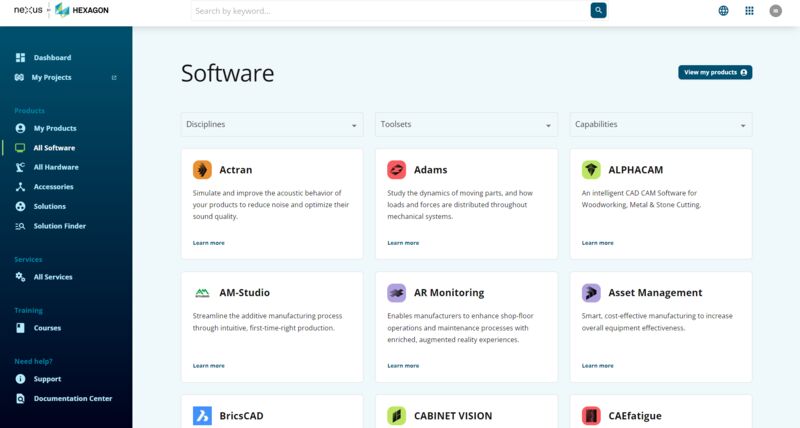Viewport: 800px width, 428px height.
Task: Click the Asset Management product icon
Action: pos(591,293)
